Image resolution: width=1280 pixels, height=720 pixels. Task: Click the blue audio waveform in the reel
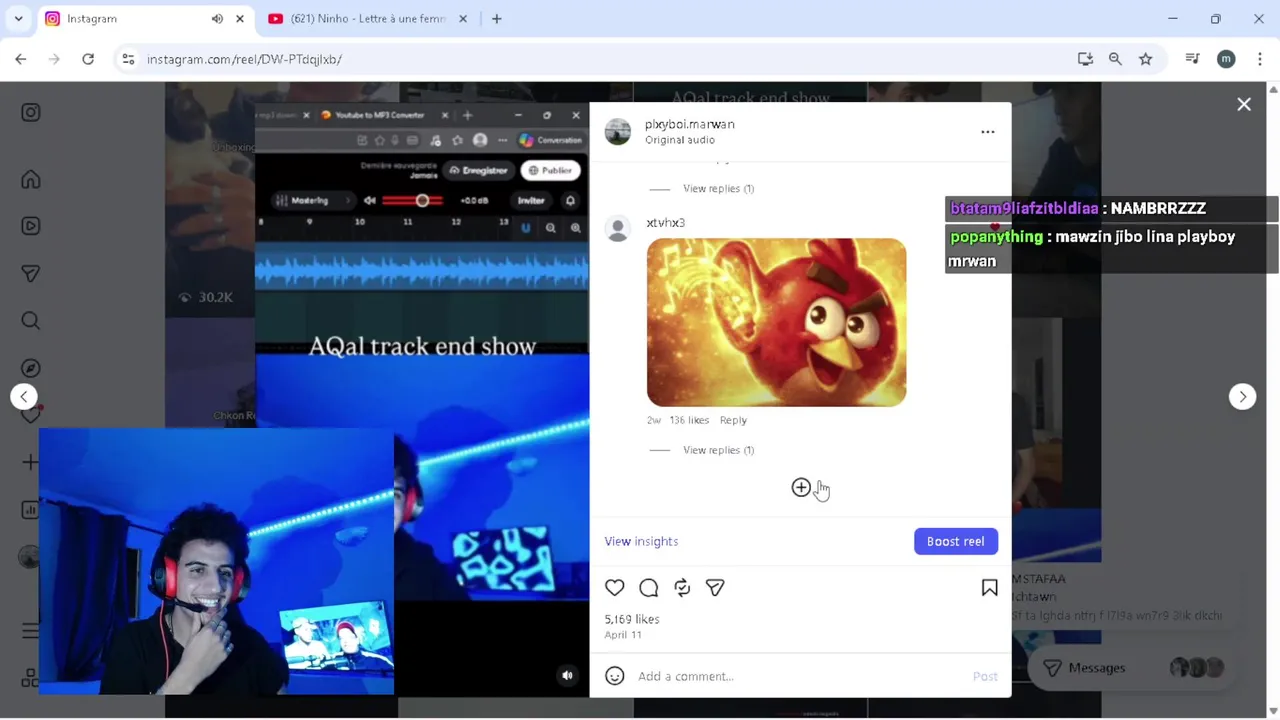(x=422, y=271)
